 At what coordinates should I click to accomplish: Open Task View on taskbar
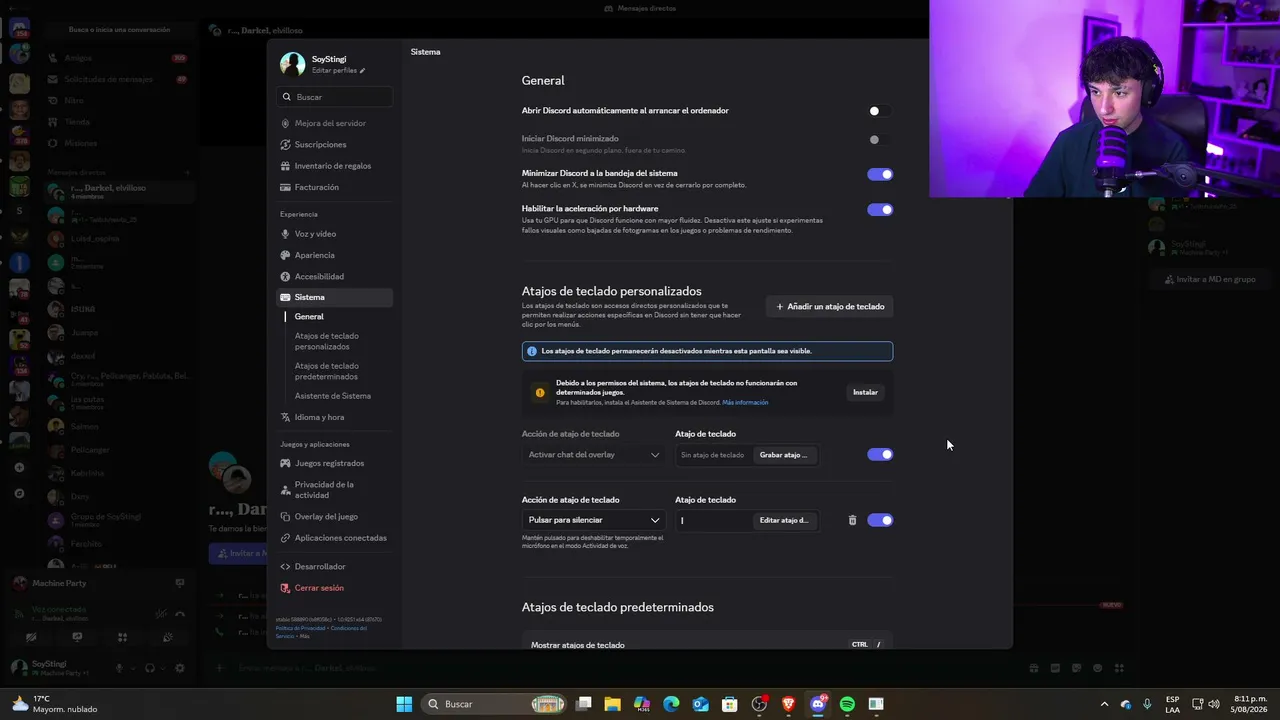[584, 704]
